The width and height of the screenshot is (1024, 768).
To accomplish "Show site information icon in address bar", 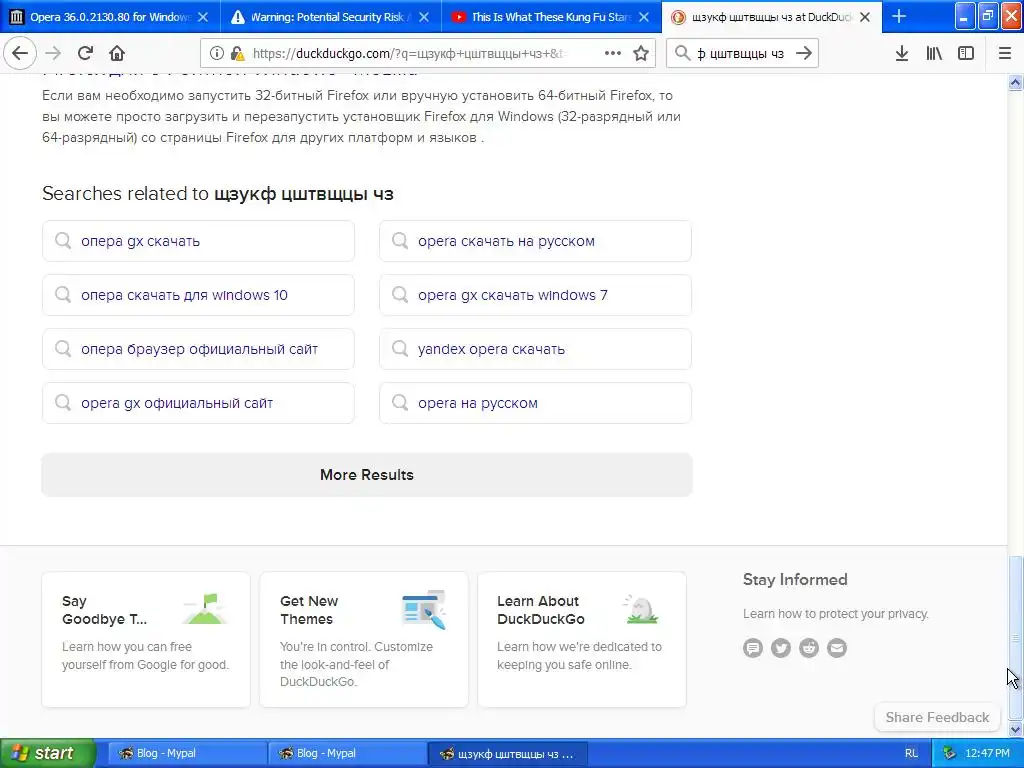I will coord(217,54).
